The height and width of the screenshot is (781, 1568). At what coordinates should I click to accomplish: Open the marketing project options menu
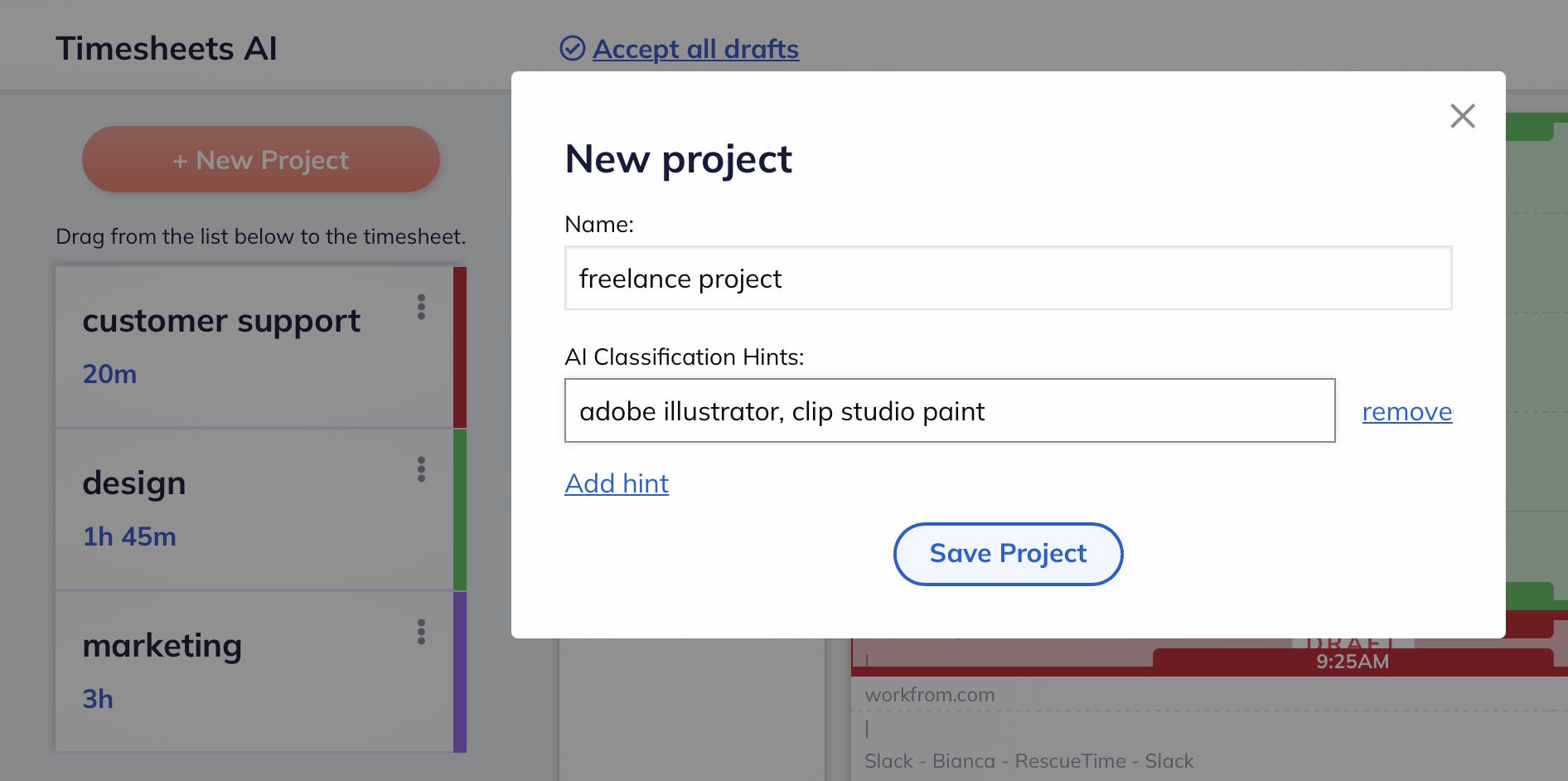click(x=422, y=633)
